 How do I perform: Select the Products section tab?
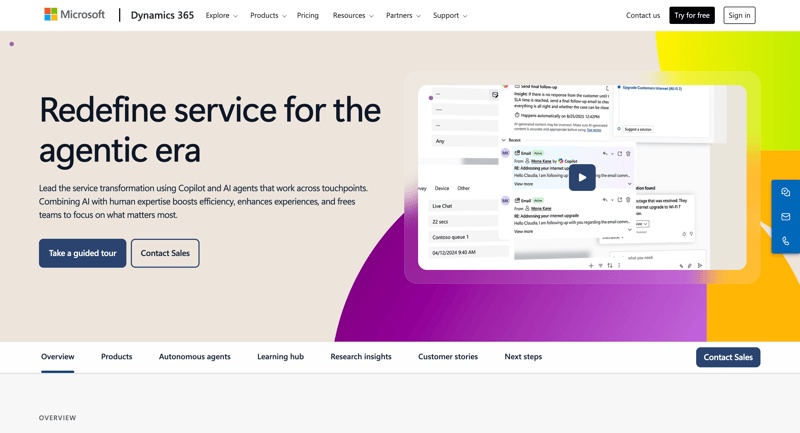point(116,356)
